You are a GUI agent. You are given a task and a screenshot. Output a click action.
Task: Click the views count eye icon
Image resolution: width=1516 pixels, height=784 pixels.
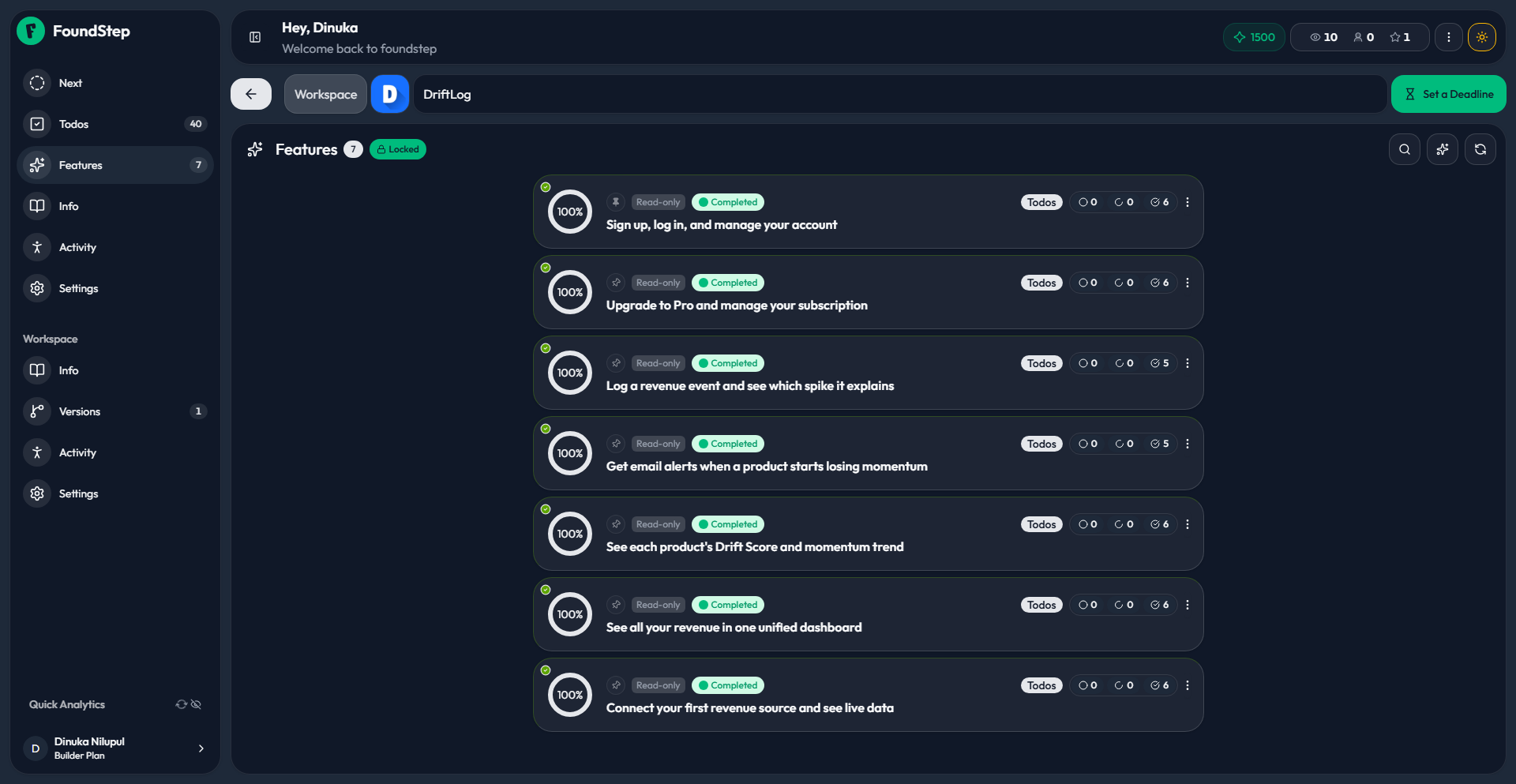click(1315, 37)
